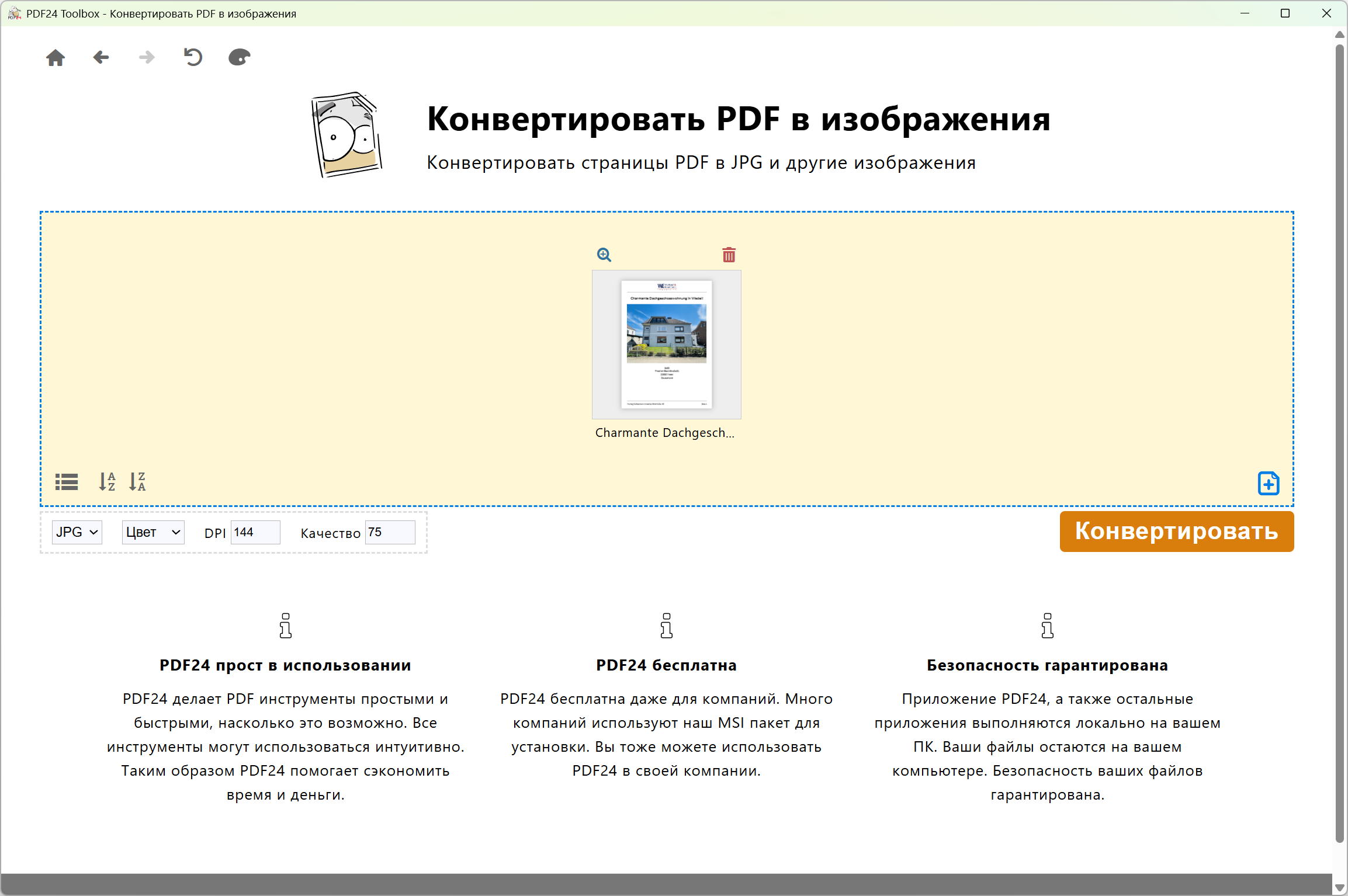The image size is (1348, 896).
Task: Switch to list view icon
Action: tap(67, 482)
